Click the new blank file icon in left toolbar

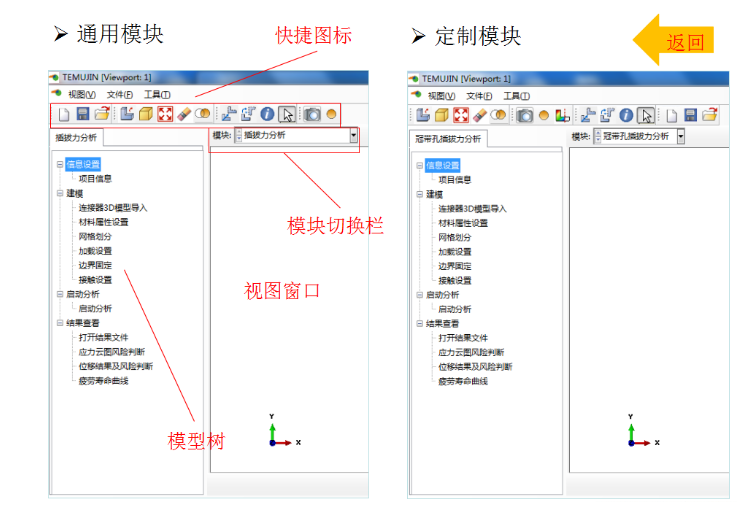[64, 115]
